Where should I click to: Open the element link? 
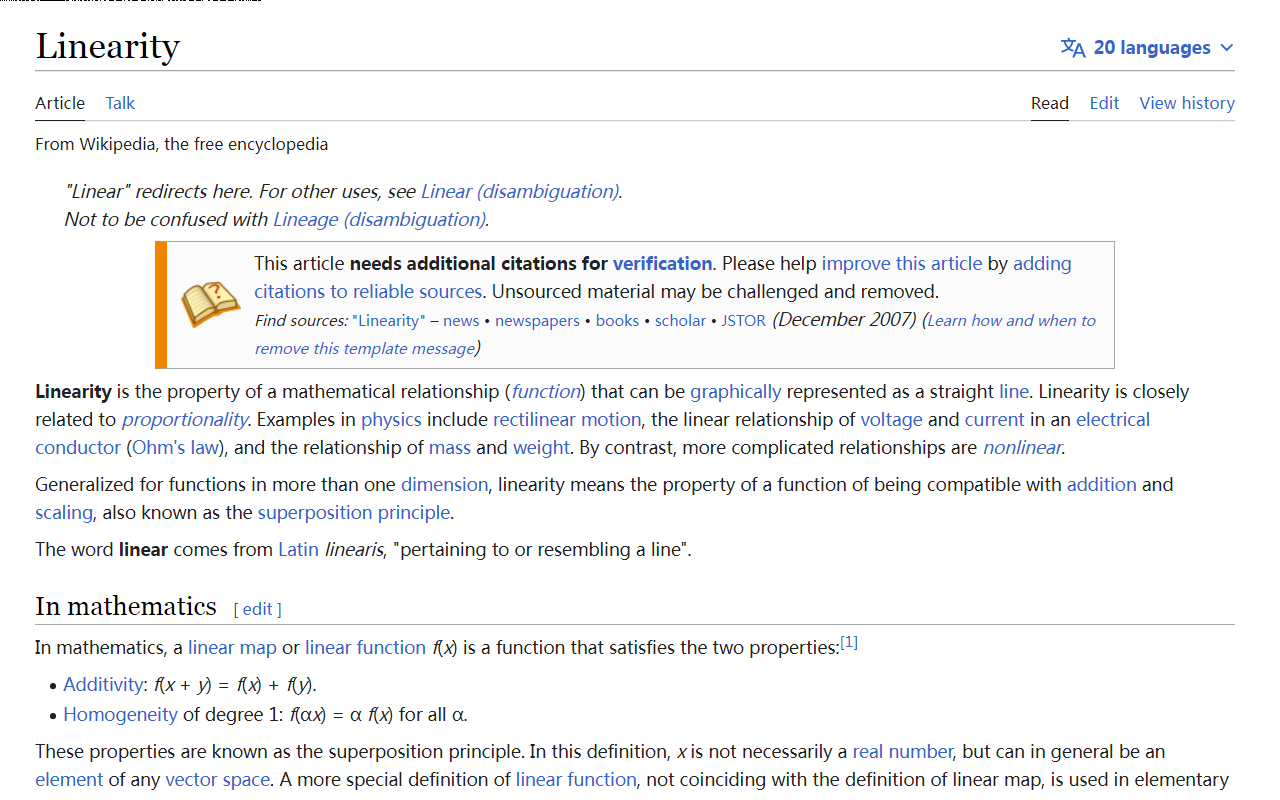click(x=69, y=779)
